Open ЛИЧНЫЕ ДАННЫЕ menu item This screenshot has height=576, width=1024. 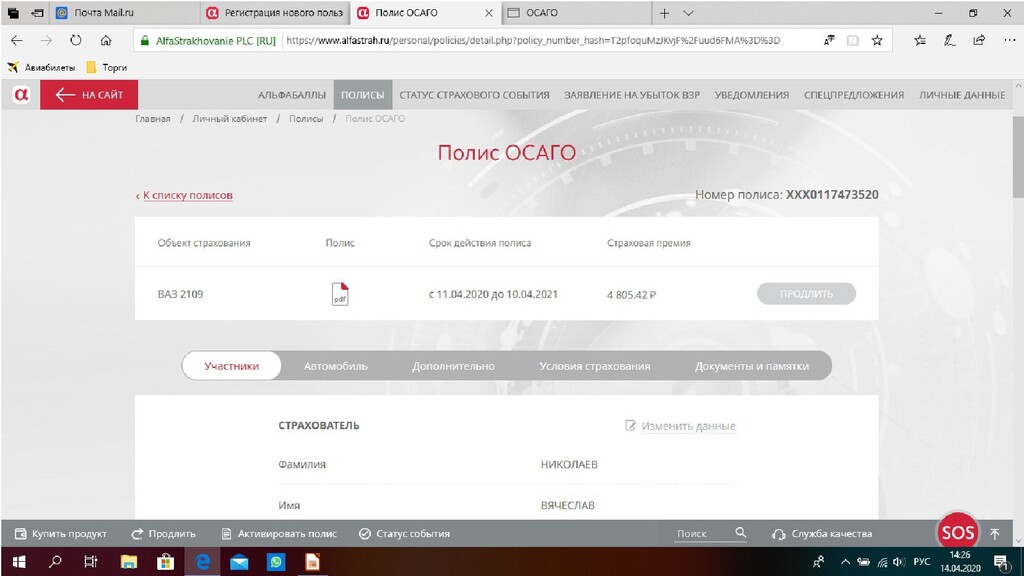962,95
